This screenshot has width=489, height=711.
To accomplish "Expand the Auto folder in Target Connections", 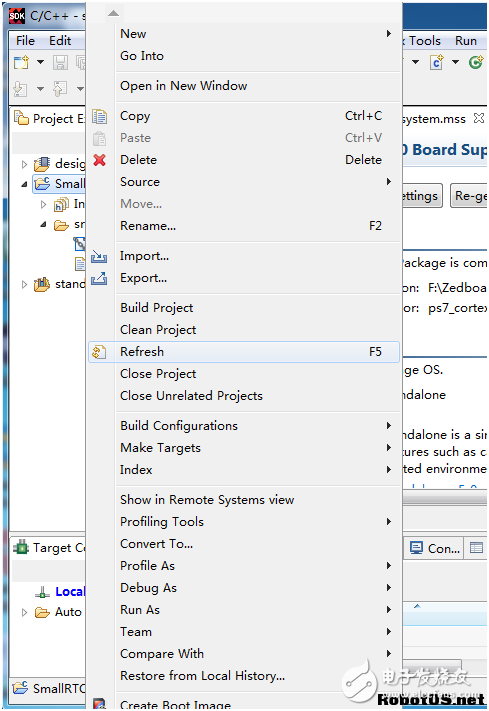I will (x=24, y=613).
